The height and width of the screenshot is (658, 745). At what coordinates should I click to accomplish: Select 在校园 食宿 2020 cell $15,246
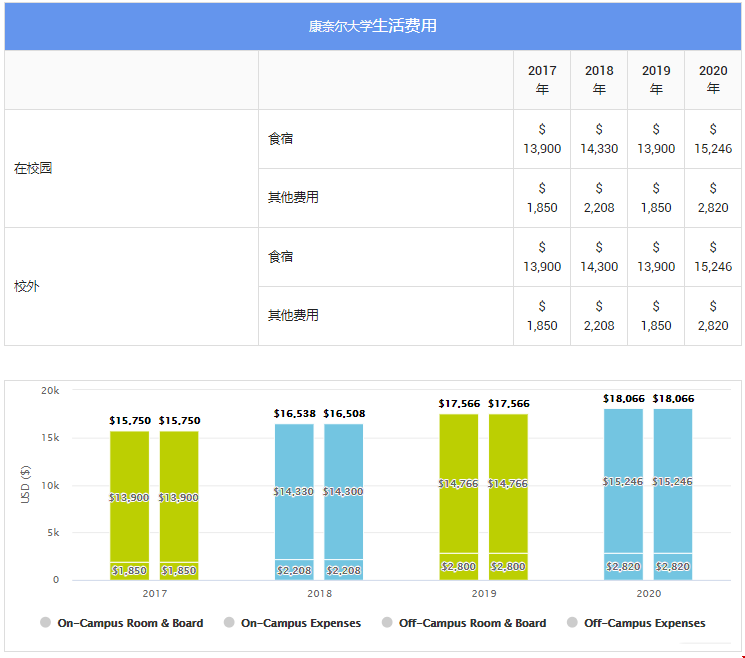coord(713,139)
